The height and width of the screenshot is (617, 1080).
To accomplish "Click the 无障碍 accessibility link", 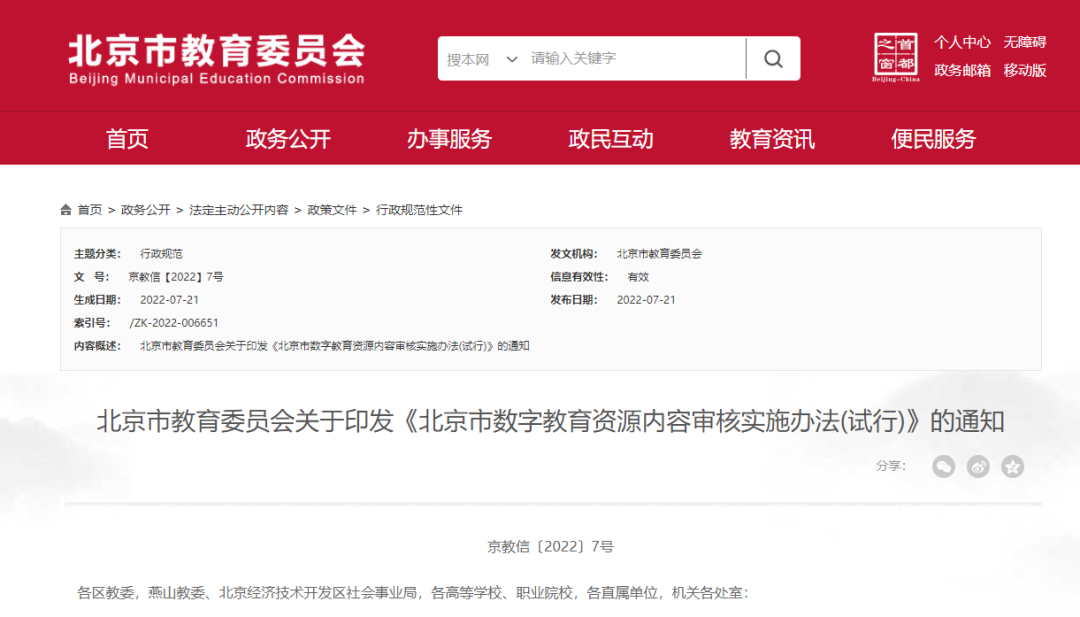I will (1025, 42).
